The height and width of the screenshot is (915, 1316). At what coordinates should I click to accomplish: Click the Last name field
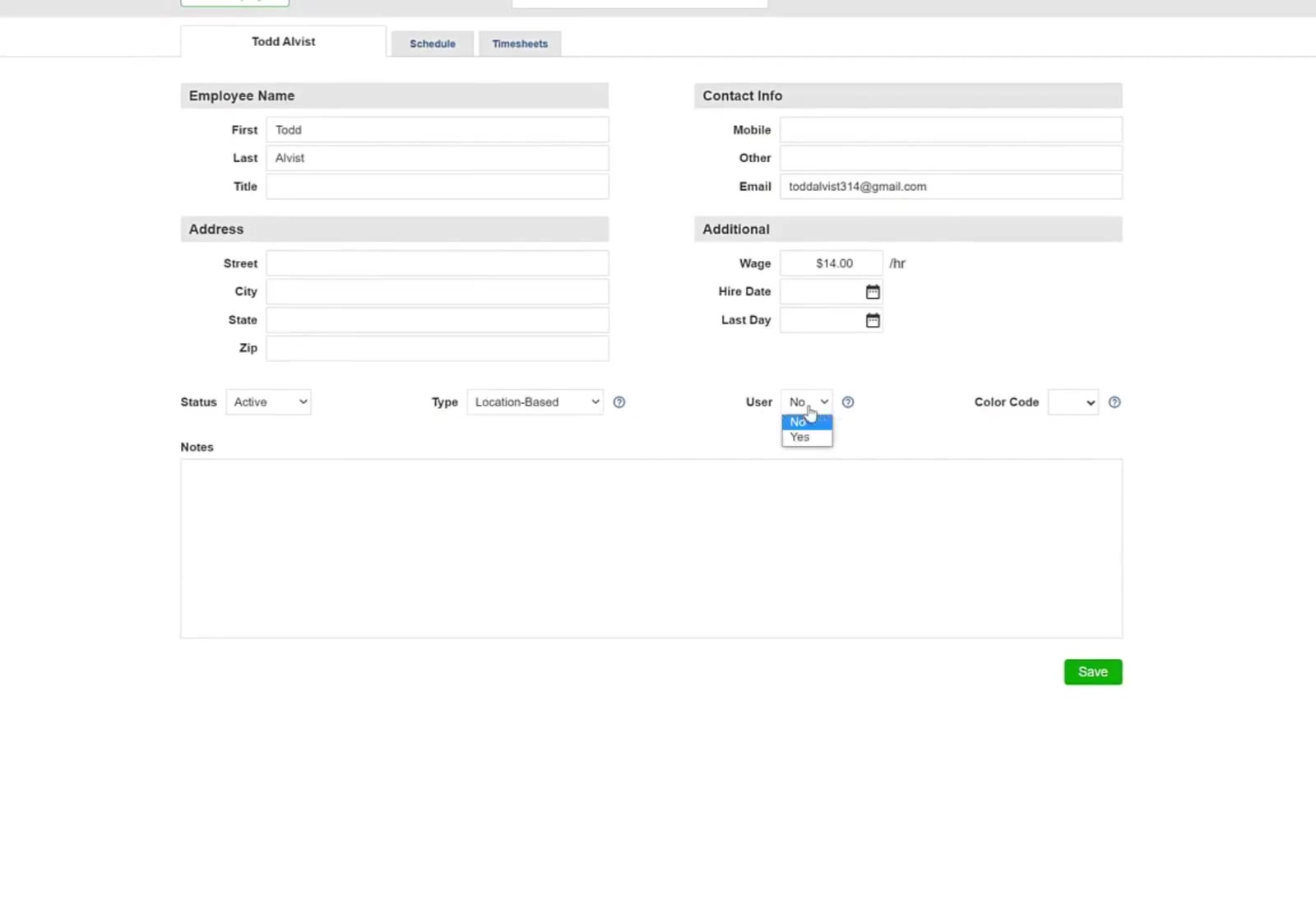(438, 158)
